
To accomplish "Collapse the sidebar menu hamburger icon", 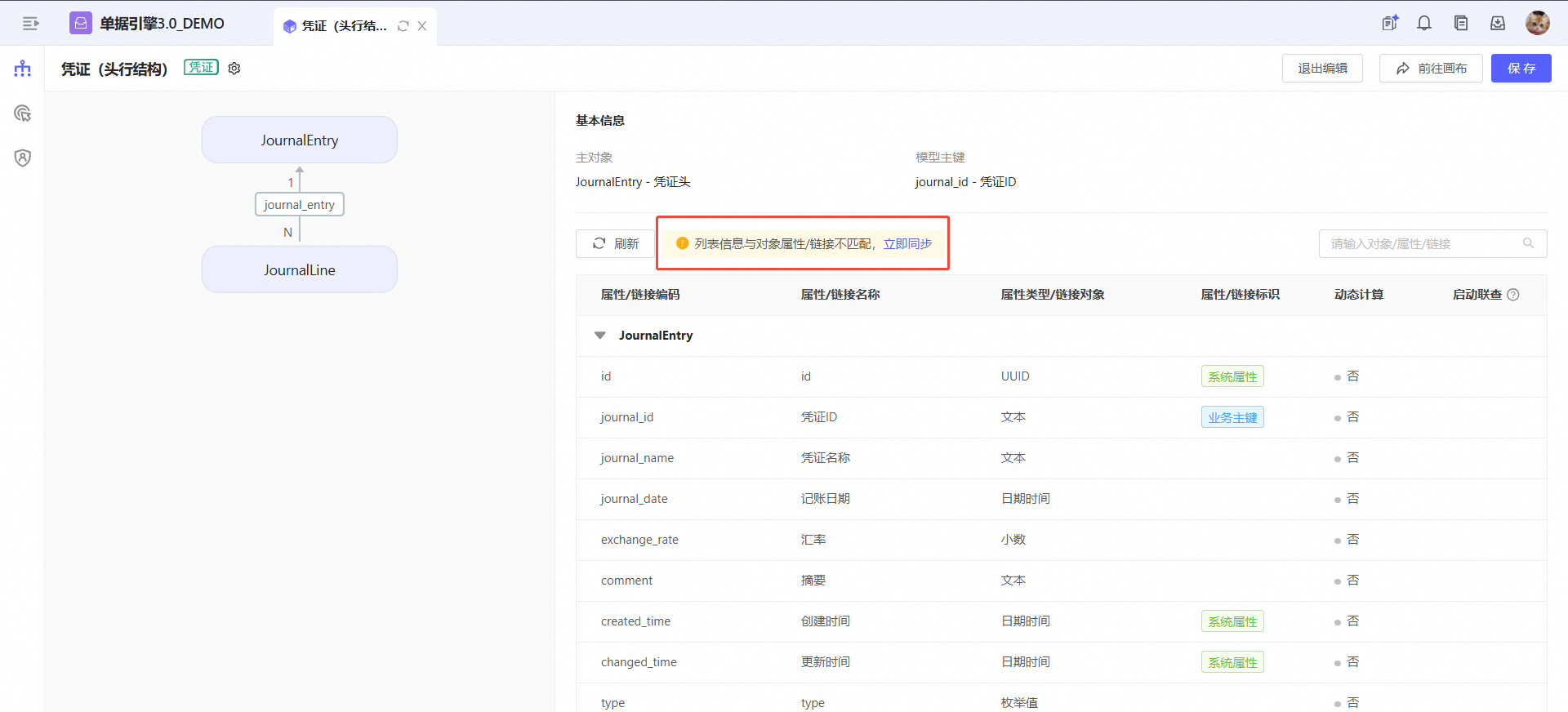I will [30, 24].
